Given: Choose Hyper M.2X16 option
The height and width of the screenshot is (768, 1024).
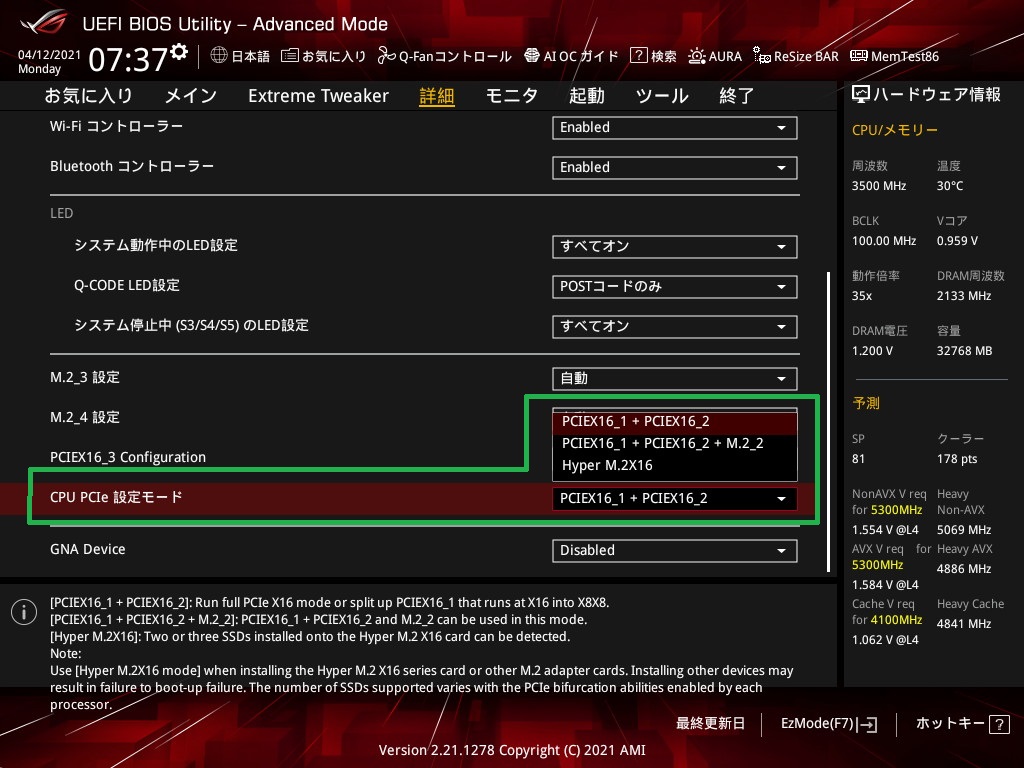Looking at the screenshot, I should pos(675,466).
